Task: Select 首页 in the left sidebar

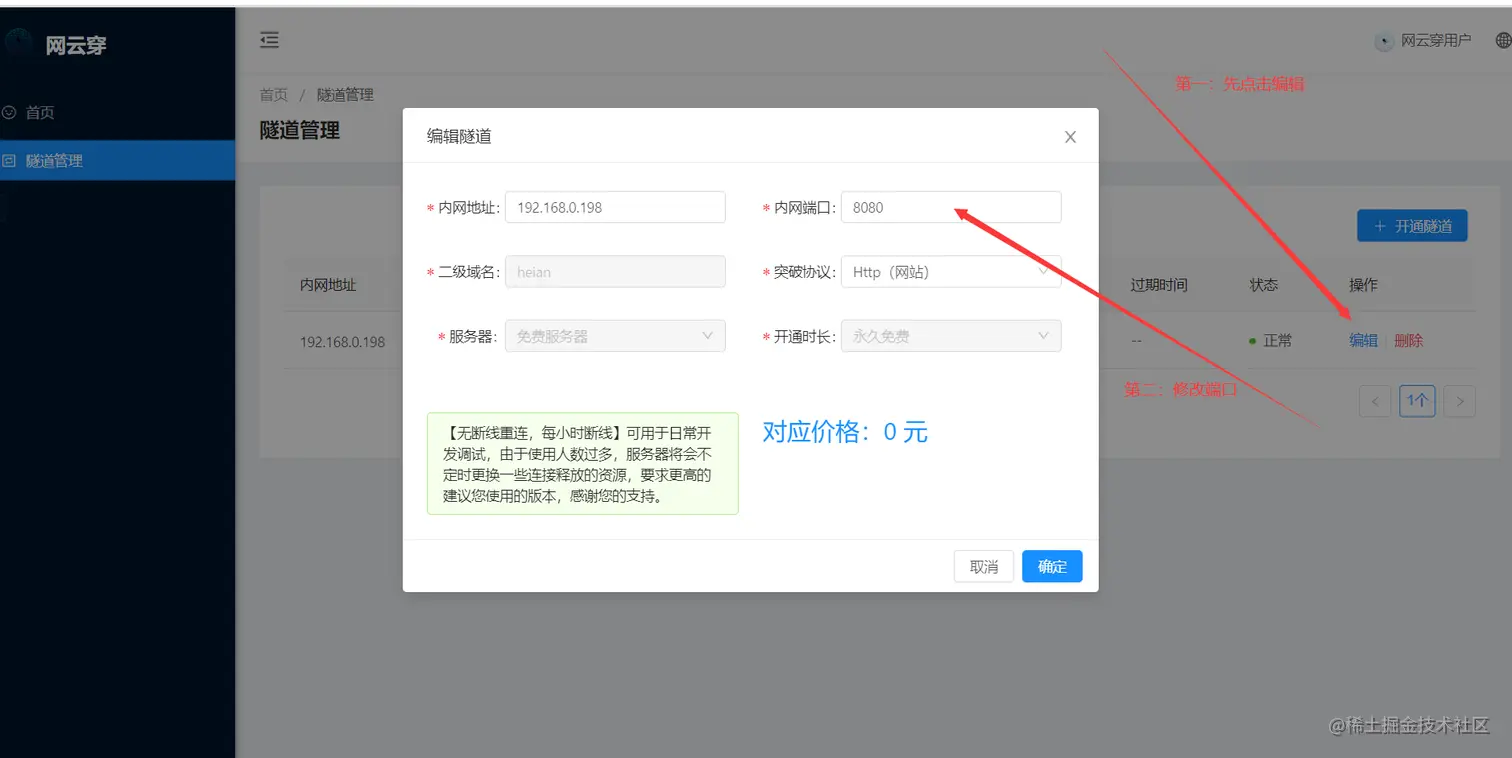Action: coord(42,112)
